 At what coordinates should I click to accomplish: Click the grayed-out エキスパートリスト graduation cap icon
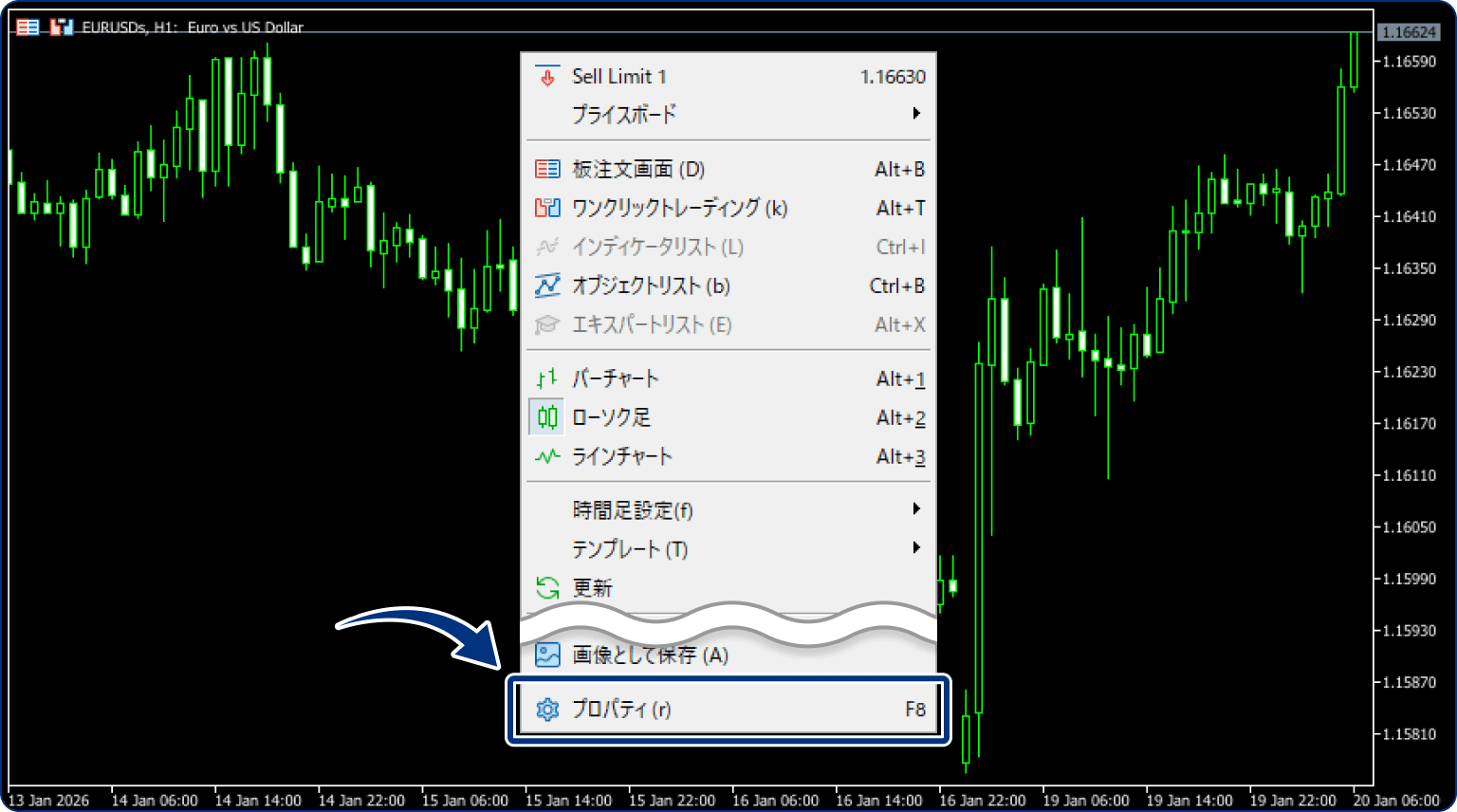point(547,324)
